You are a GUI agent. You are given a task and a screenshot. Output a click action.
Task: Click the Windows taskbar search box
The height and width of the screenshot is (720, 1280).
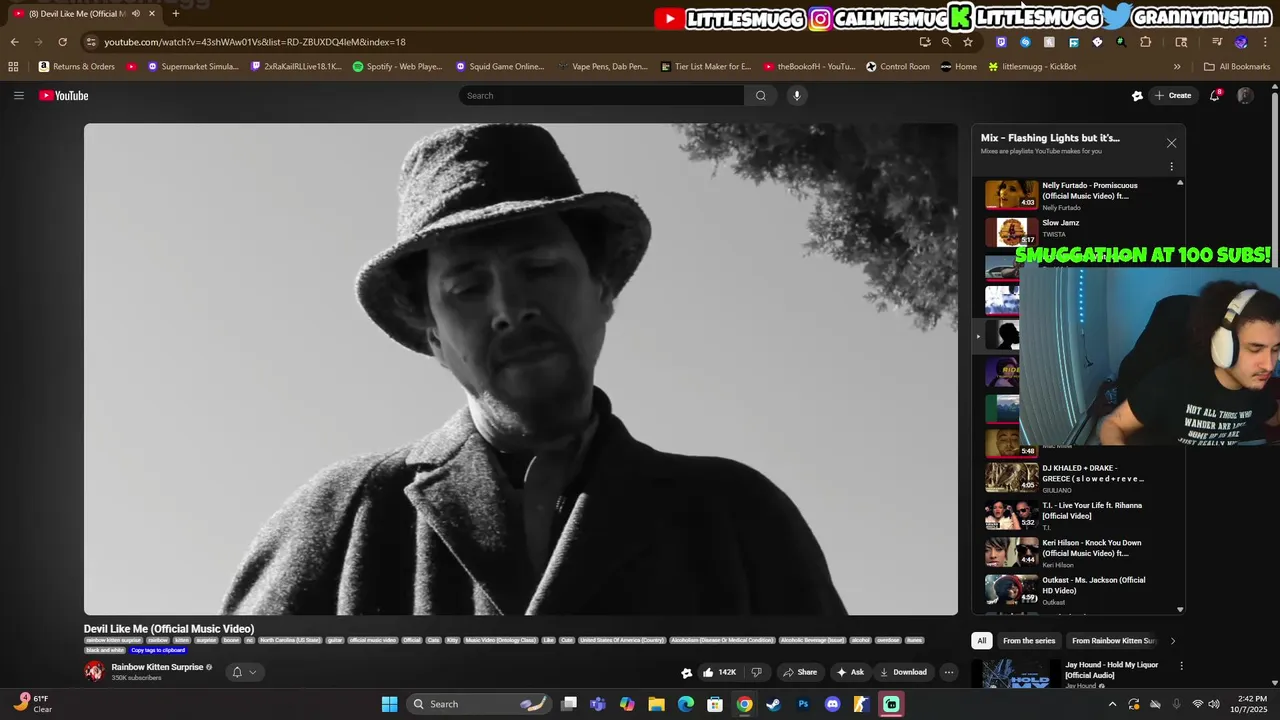click(x=478, y=704)
